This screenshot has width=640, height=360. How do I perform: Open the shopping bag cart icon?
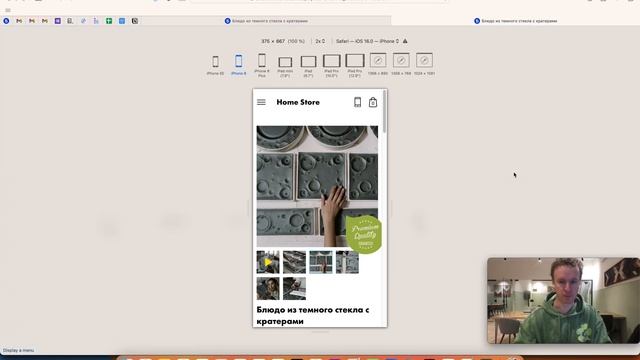373,102
